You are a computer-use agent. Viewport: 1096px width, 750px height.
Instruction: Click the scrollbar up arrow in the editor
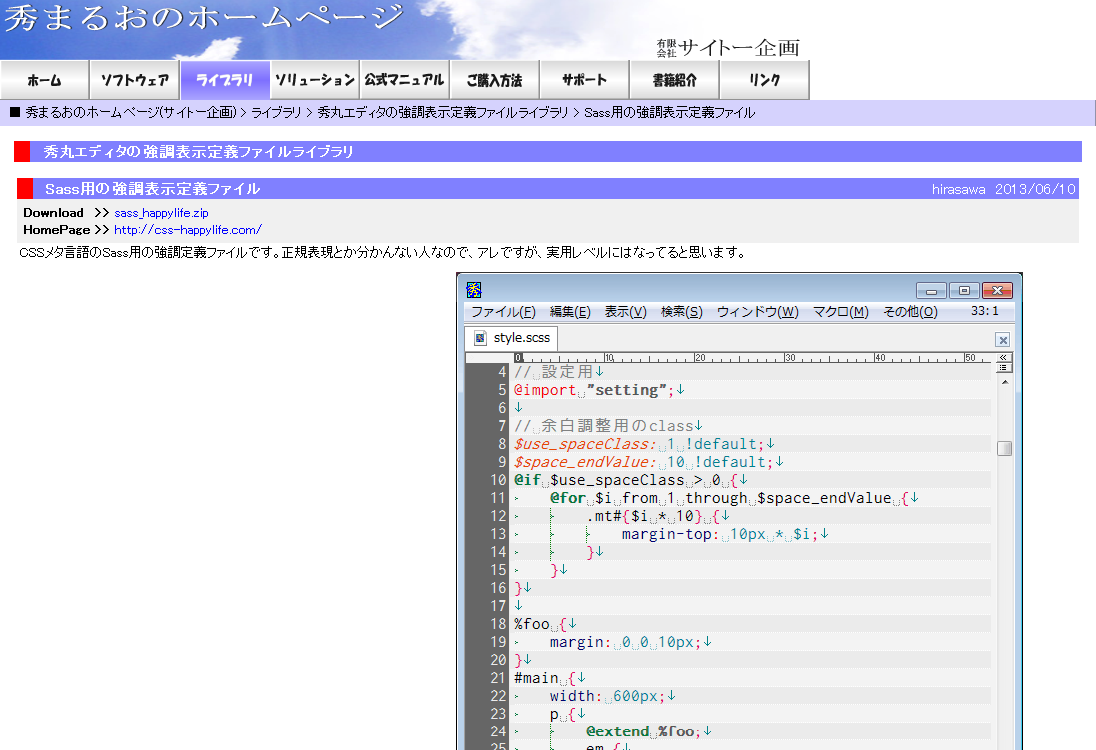1004,381
